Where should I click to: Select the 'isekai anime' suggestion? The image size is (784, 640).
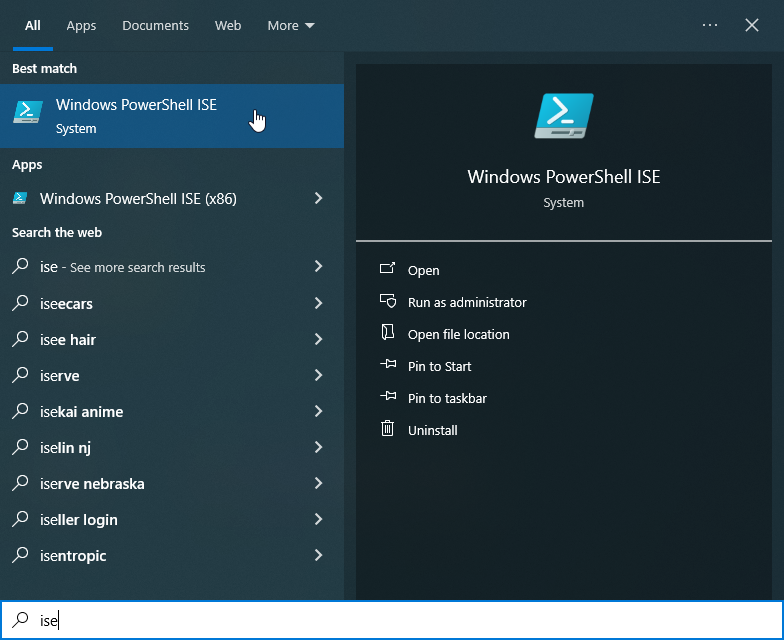(172, 411)
